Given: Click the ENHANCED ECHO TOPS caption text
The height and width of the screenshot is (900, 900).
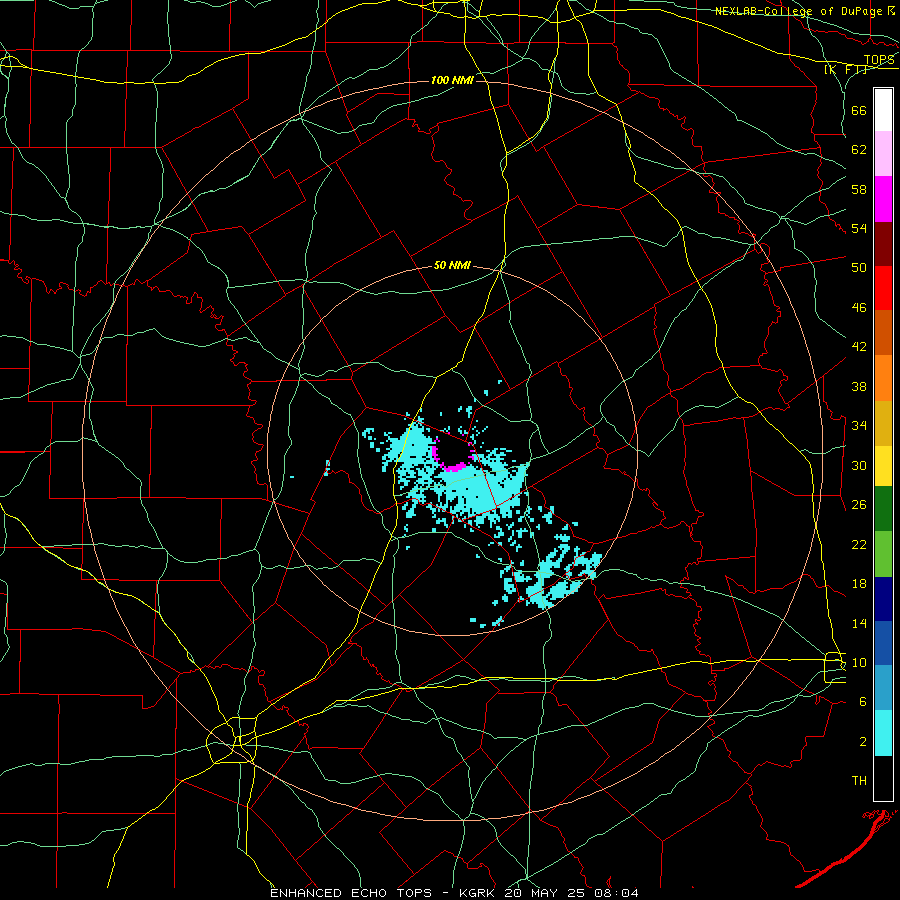Looking at the screenshot, I should point(354,893).
